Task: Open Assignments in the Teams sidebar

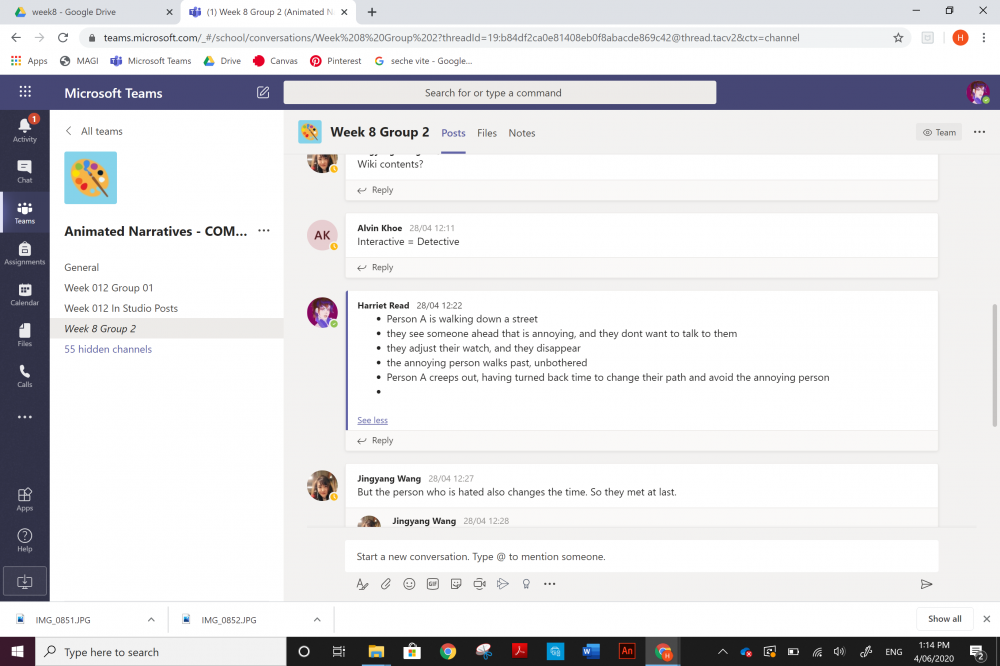Action: coord(24,253)
